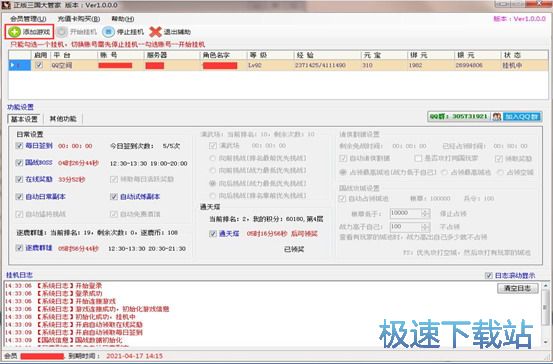
Task: Open the 充值卡购买 menu
Action: coord(79,19)
